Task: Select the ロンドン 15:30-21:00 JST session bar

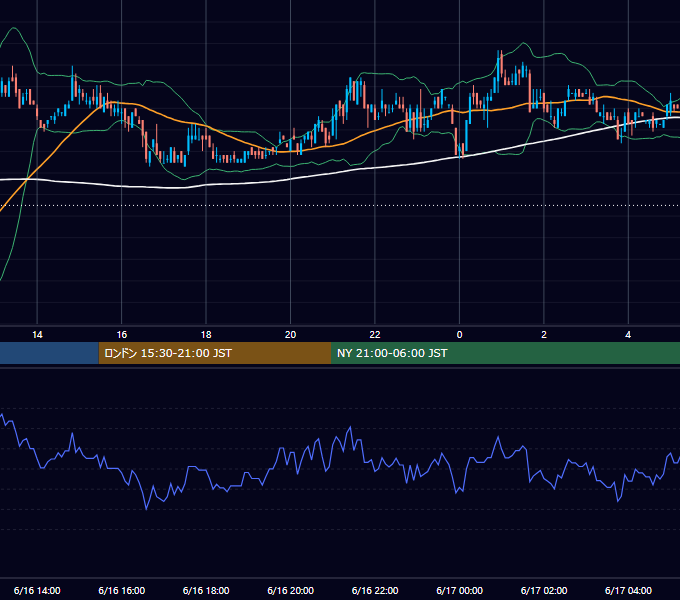Action: 215,353
